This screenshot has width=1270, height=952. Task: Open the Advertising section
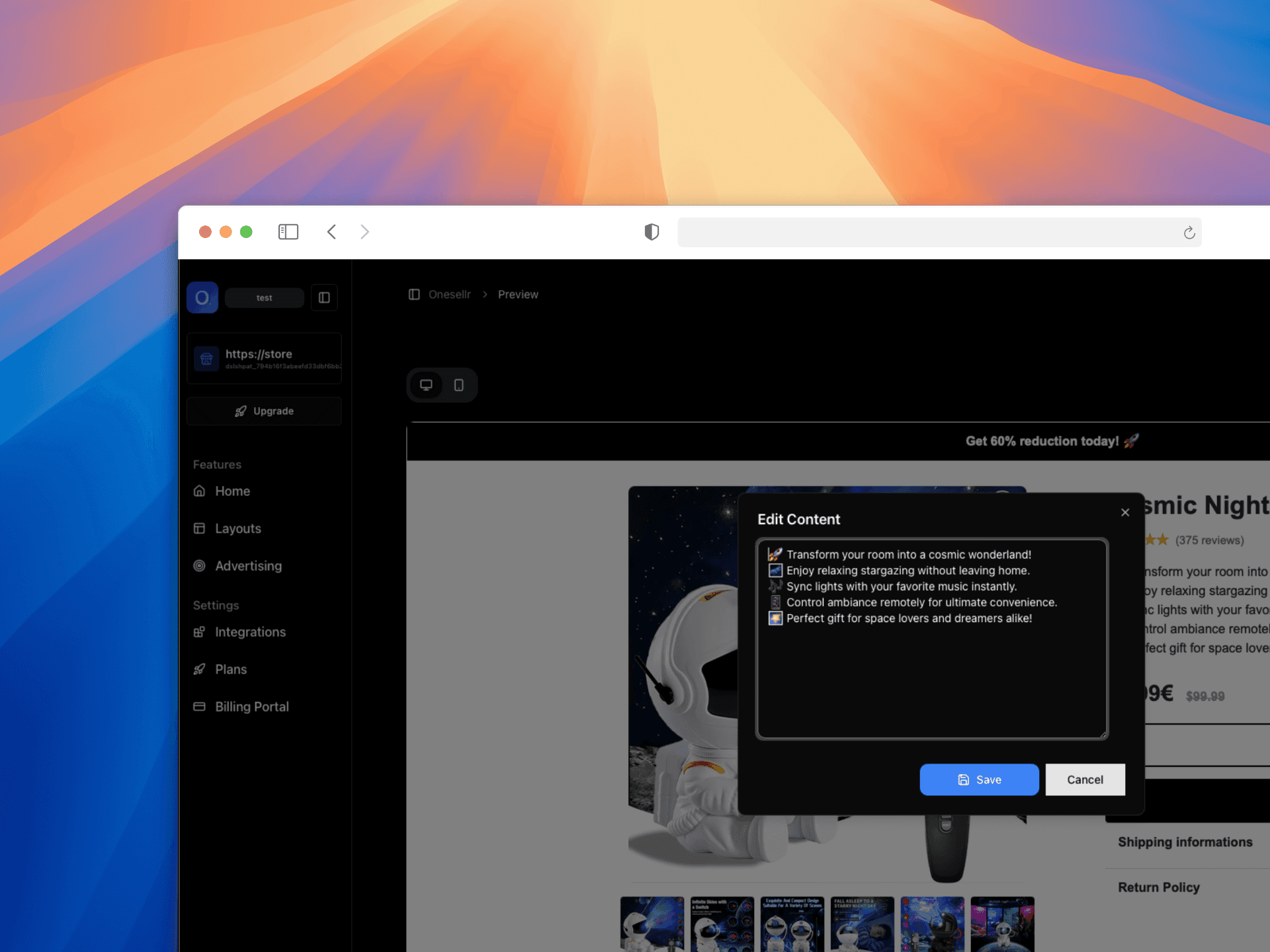(248, 566)
